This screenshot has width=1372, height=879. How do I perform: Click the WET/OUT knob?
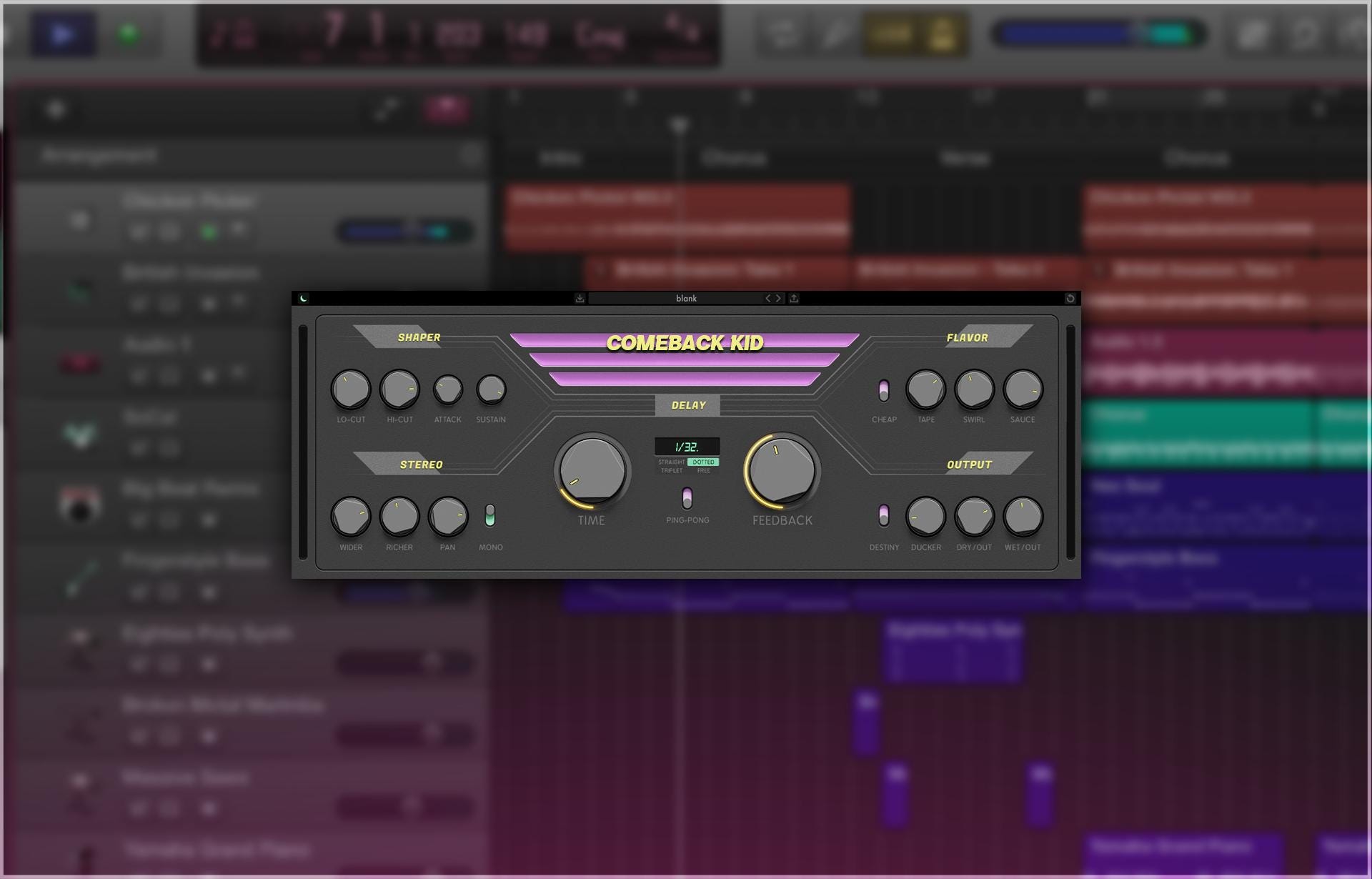coord(1023,517)
